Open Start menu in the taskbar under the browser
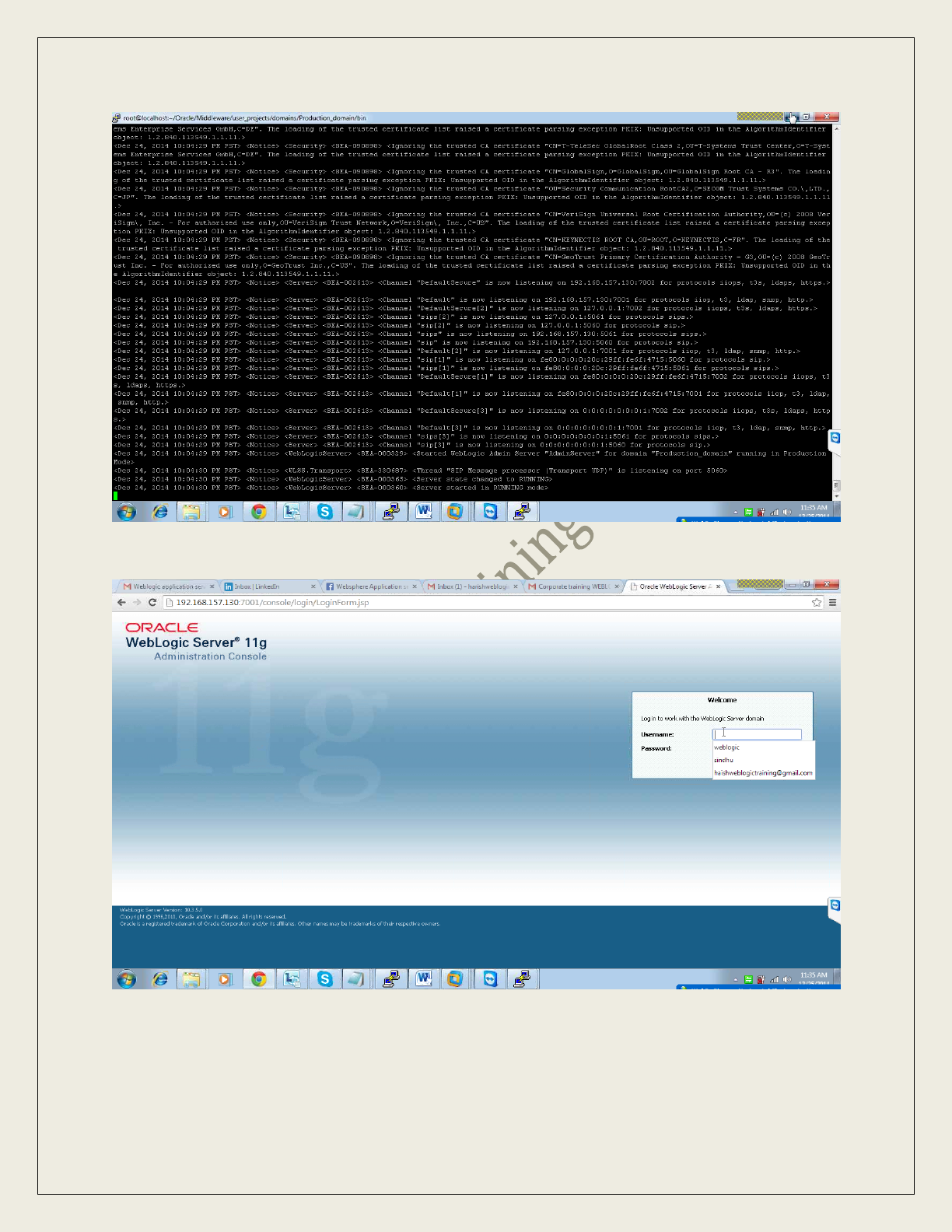This screenshot has height=1232, width=952. point(126,978)
